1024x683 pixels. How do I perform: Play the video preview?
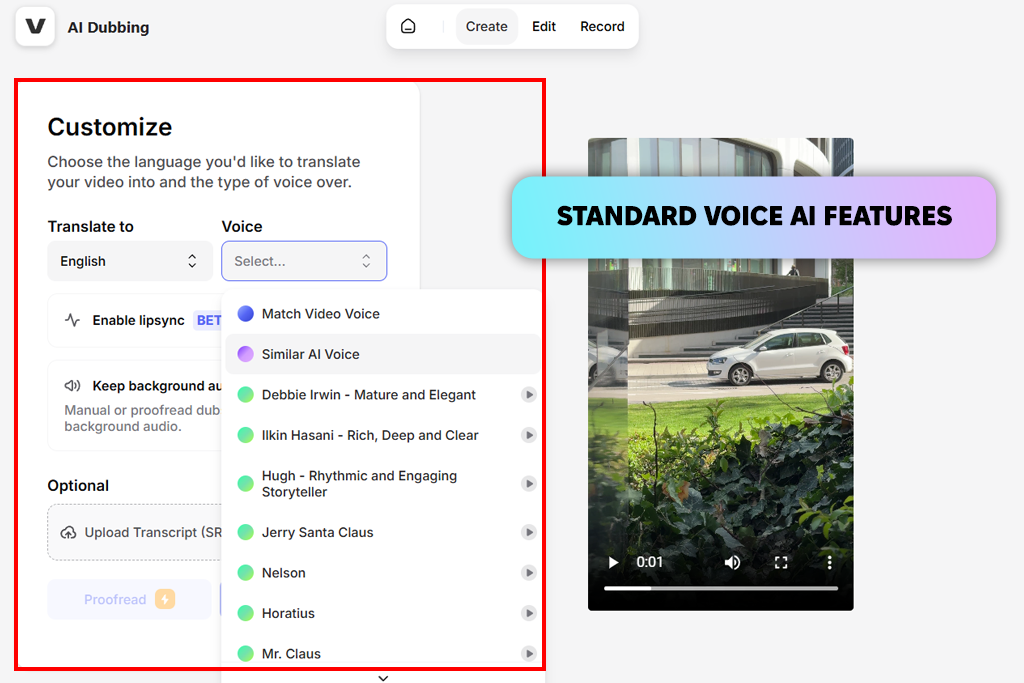tap(613, 562)
